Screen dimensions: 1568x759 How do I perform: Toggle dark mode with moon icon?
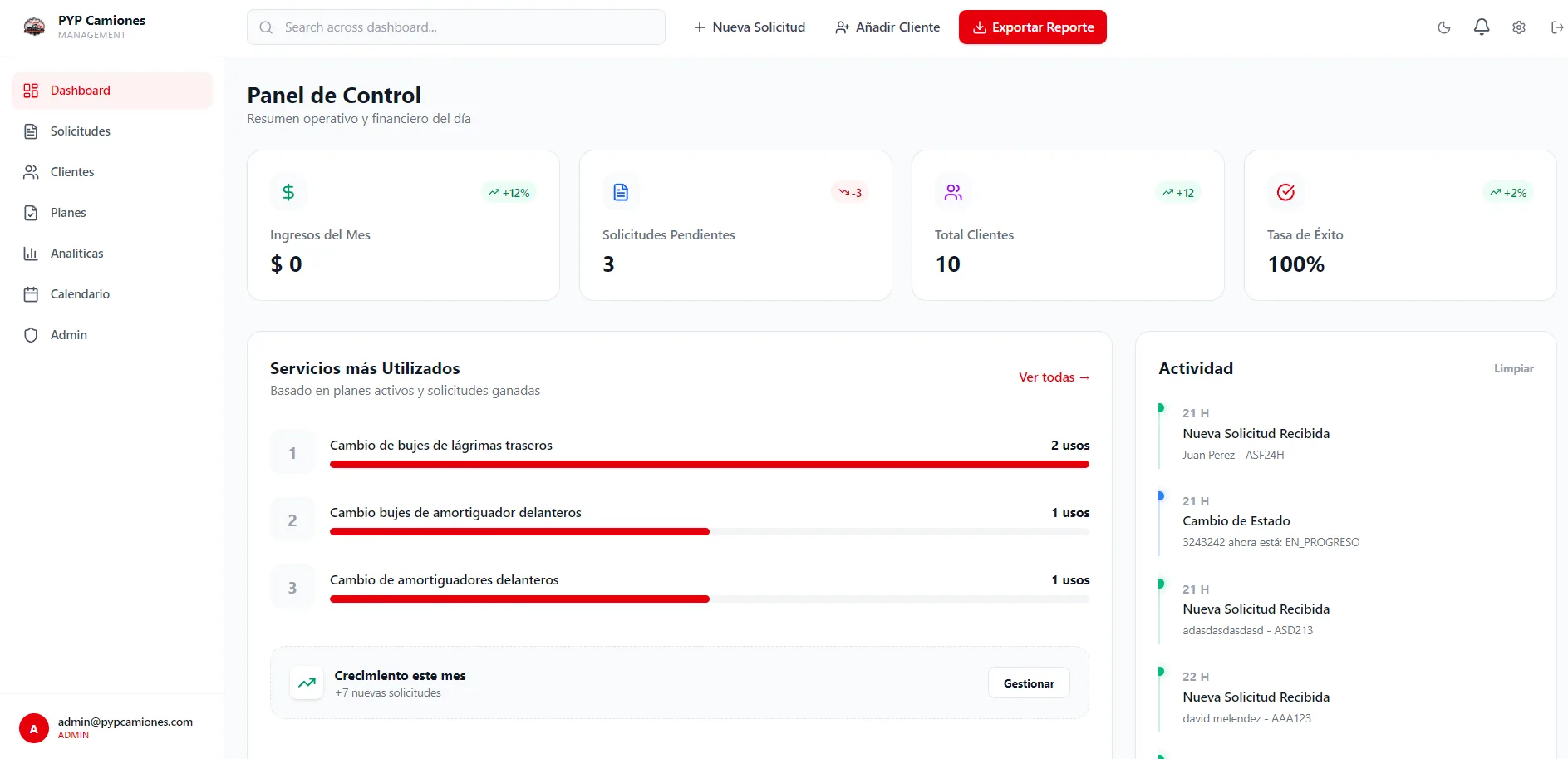[1444, 27]
